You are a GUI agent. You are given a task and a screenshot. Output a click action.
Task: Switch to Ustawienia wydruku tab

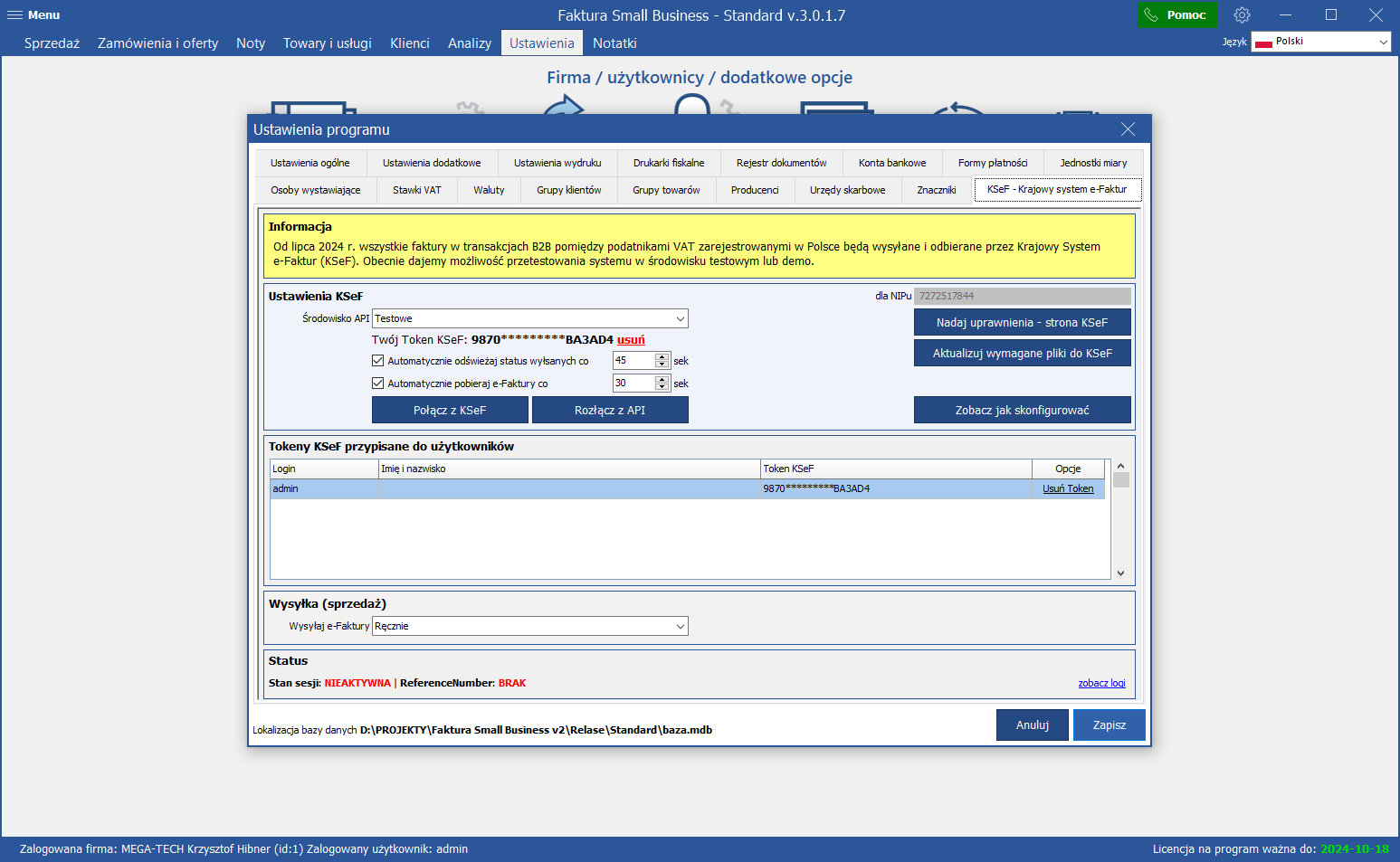[557, 163]
